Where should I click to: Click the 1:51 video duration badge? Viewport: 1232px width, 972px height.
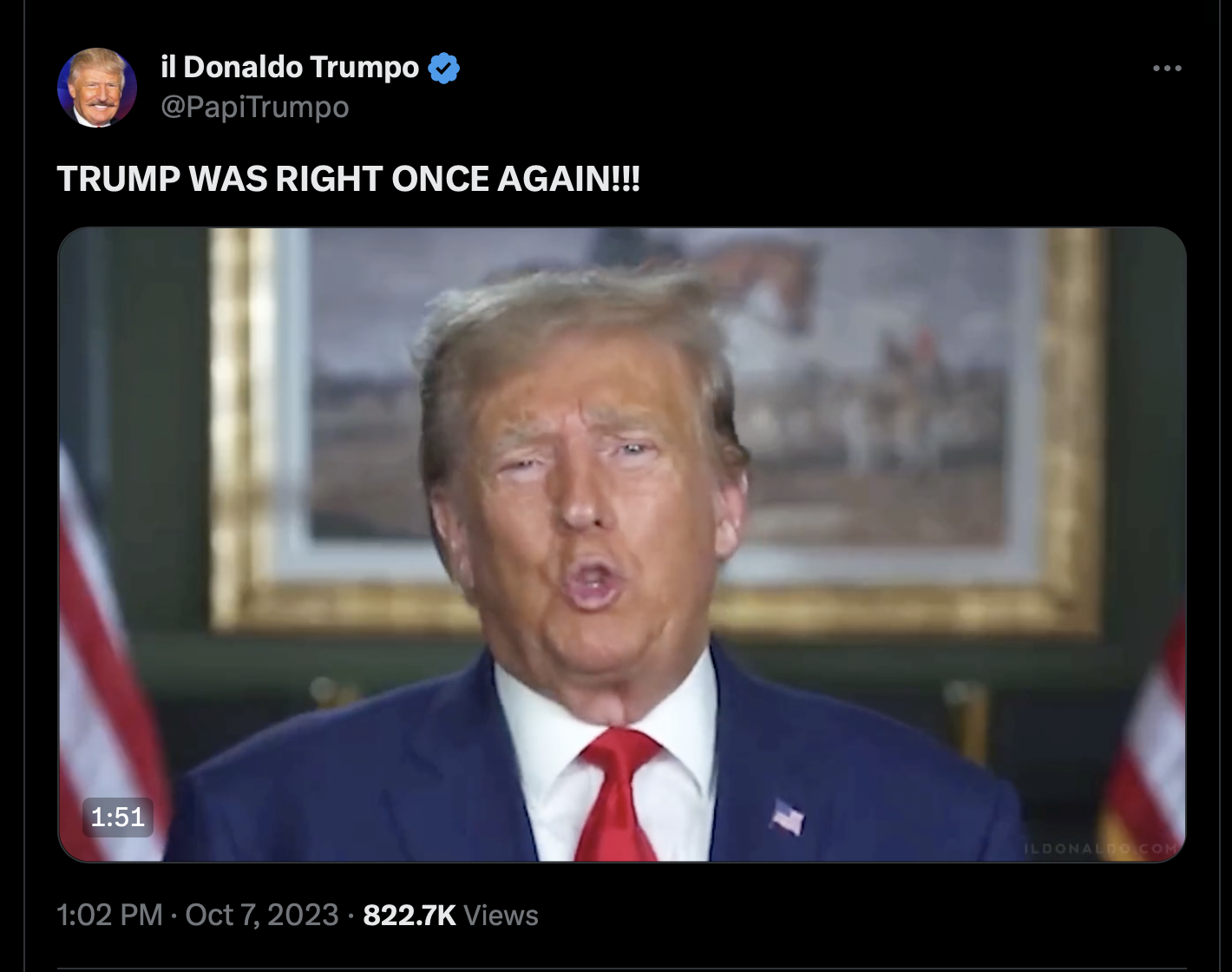click(x=118, y=817)
